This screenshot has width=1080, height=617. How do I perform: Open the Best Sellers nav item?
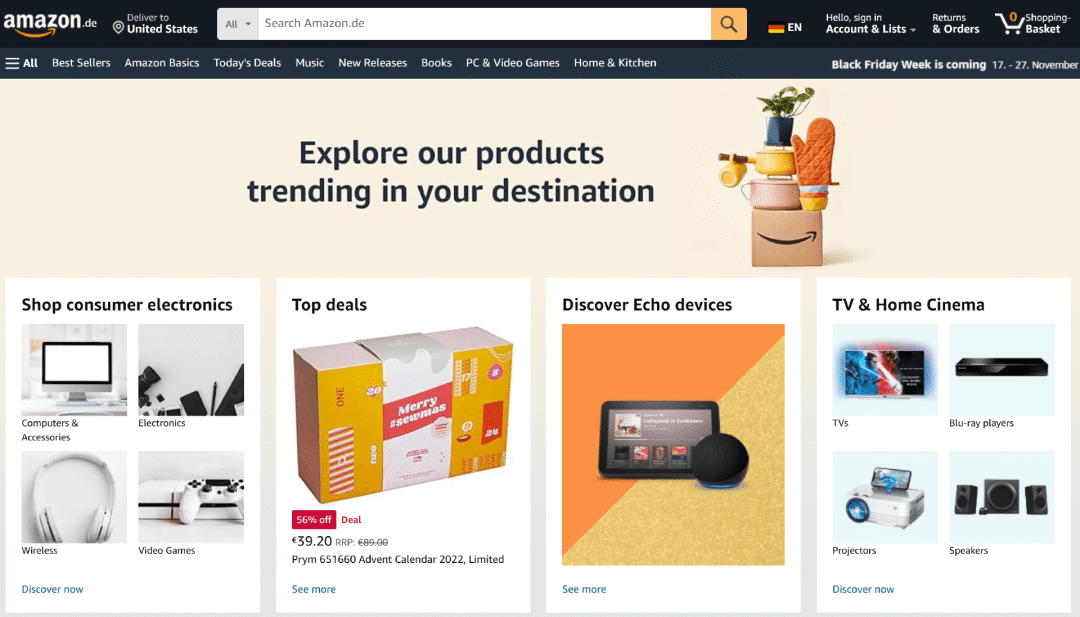click(x=81, y=63)
